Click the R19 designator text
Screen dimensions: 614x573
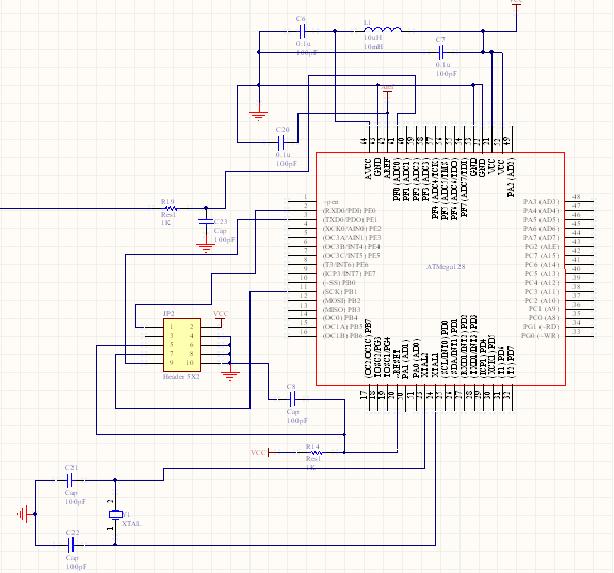point(168,201)
